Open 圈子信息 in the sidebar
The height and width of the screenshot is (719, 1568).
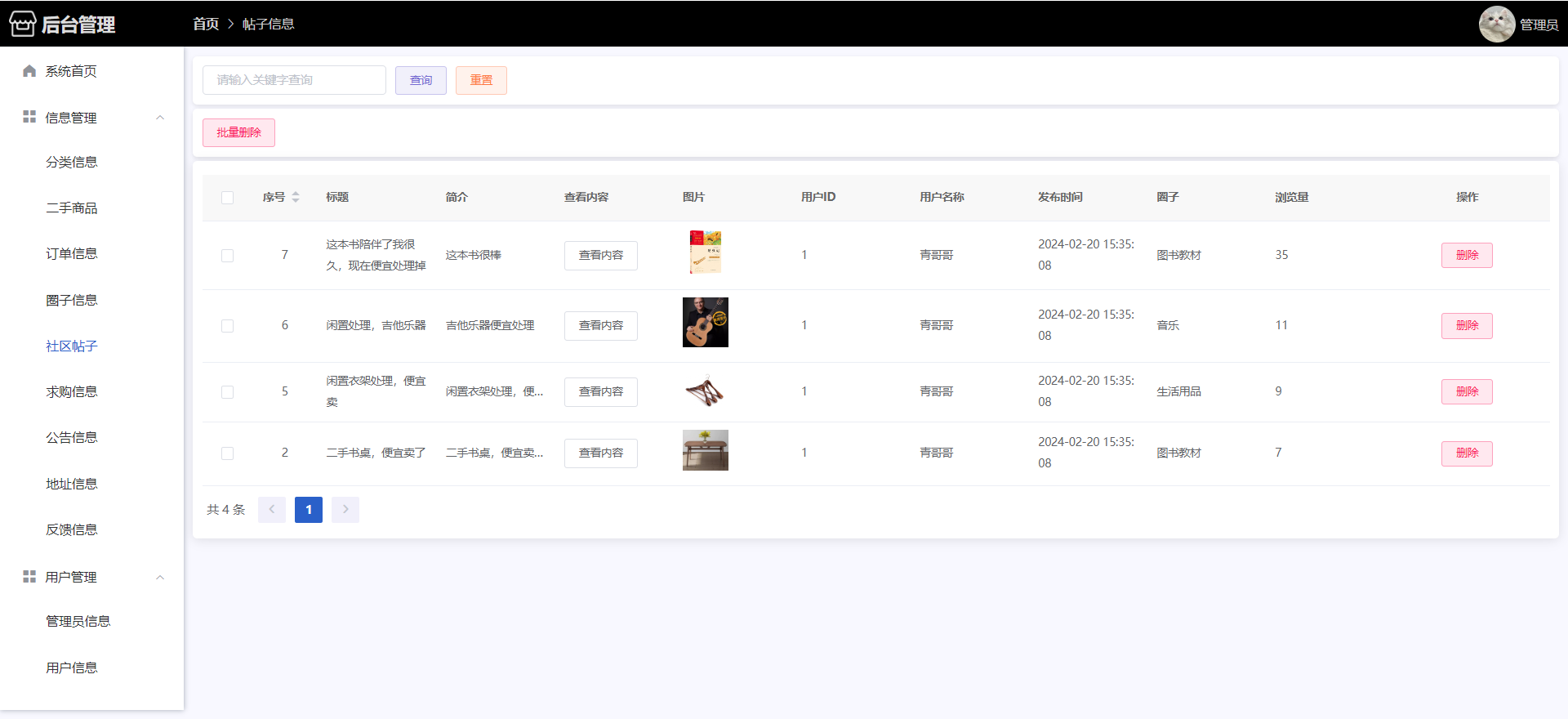72,301
